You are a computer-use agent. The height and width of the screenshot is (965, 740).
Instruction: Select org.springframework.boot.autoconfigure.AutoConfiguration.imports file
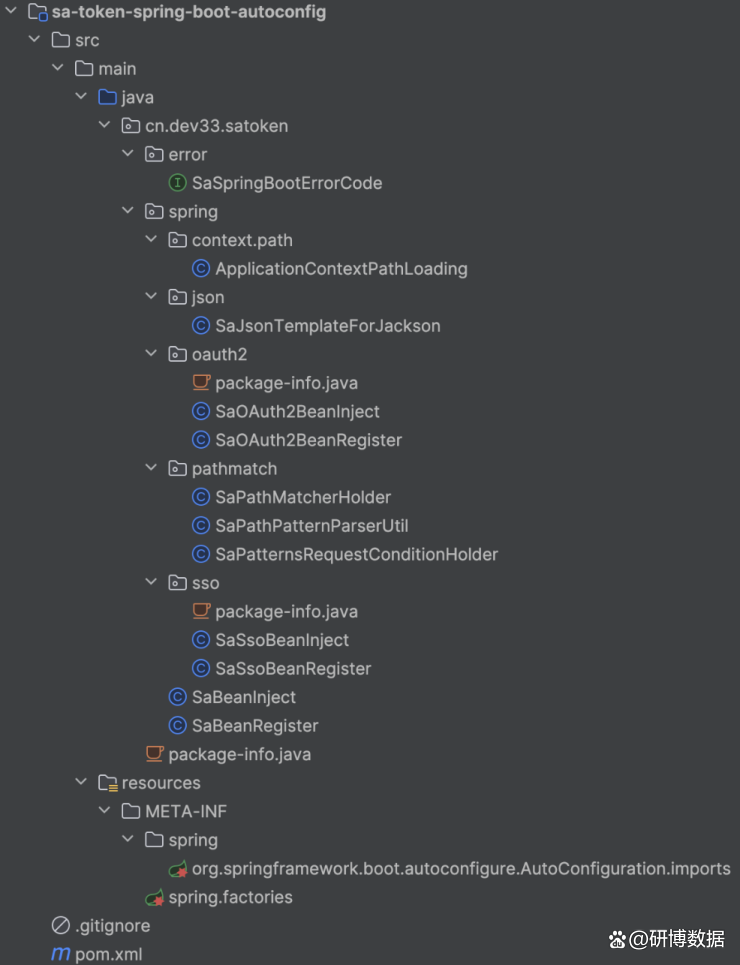click(x=461, y=869)
